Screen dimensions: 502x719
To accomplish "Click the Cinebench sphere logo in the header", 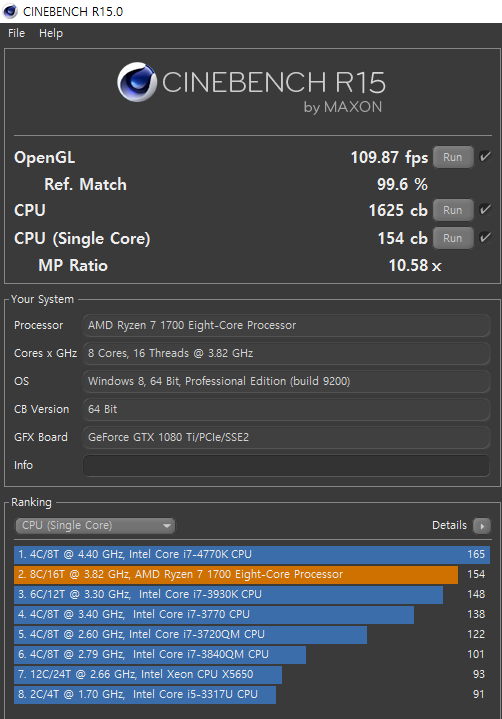I will [137, 82].
